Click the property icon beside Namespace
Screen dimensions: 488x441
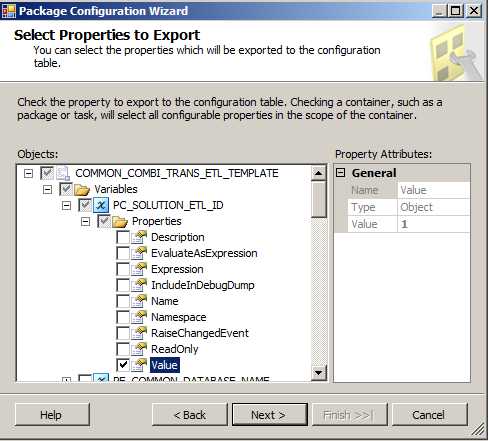(139, 317)
